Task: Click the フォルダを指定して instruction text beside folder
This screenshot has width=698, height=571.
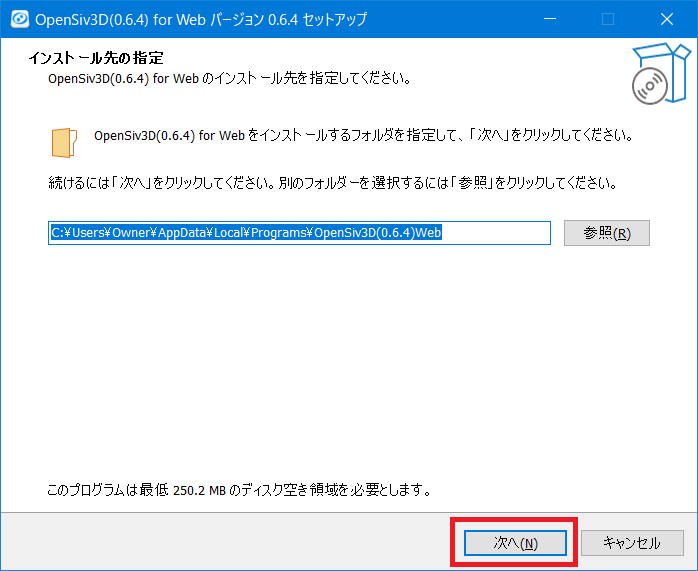Action: [363, 135]
